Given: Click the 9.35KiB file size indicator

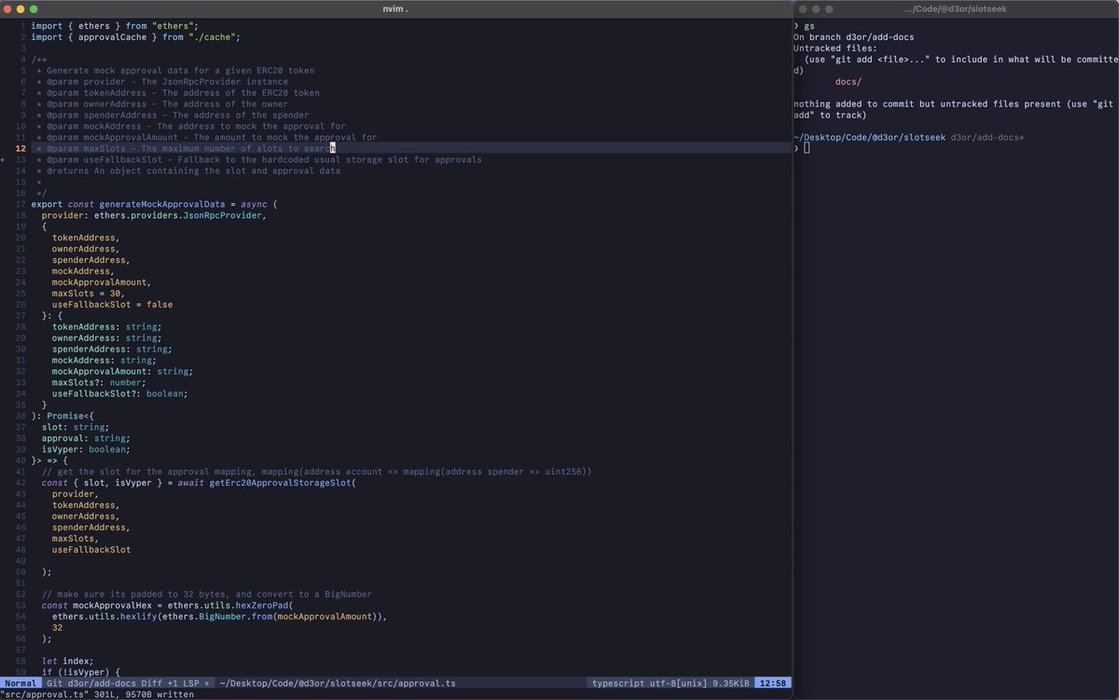Looking at the screenshot, I should click(x=733, y=683).
